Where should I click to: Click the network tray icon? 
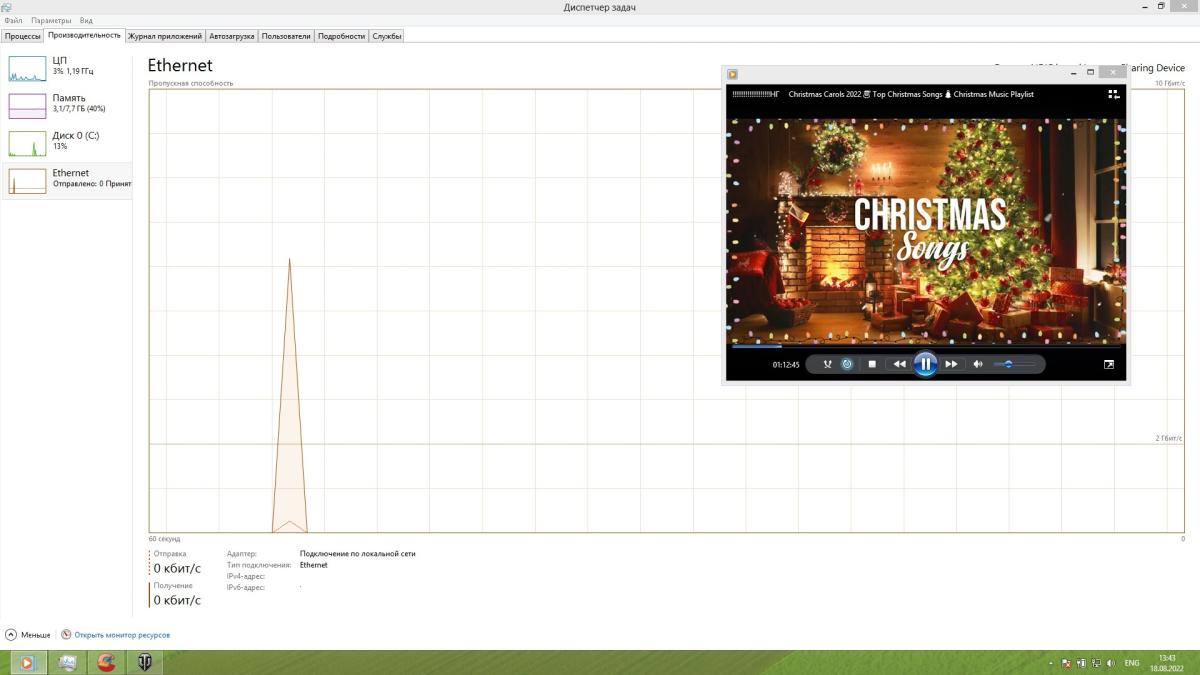[1097, 663]
